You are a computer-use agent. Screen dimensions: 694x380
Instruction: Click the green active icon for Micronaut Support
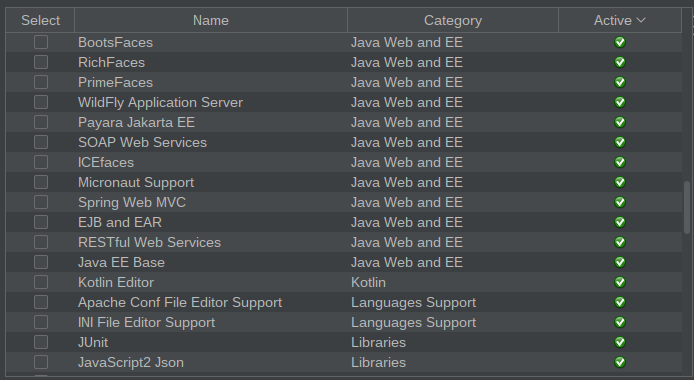coord(620,182)
